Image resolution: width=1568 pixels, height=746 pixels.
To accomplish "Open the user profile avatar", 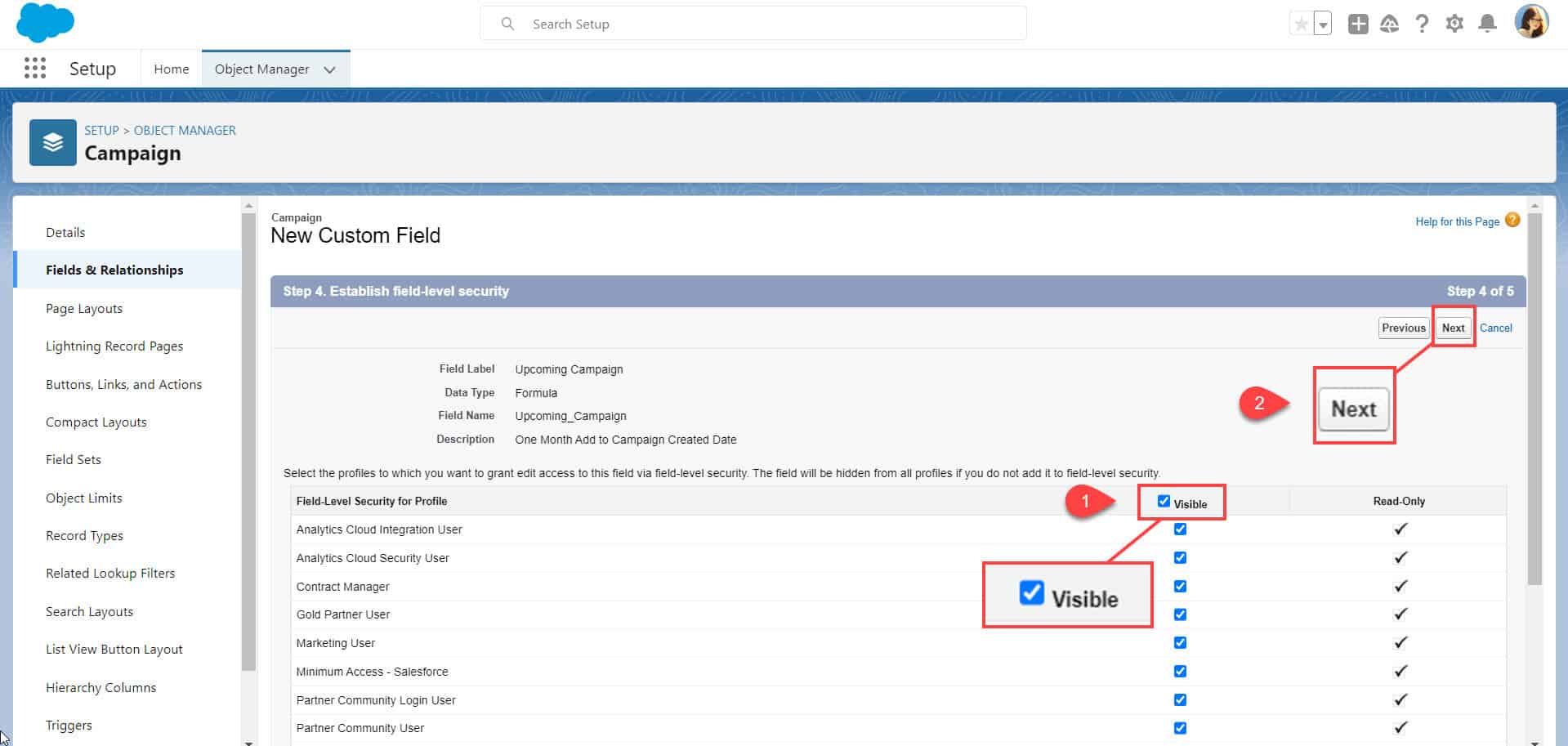I will tap(1532, 23).
